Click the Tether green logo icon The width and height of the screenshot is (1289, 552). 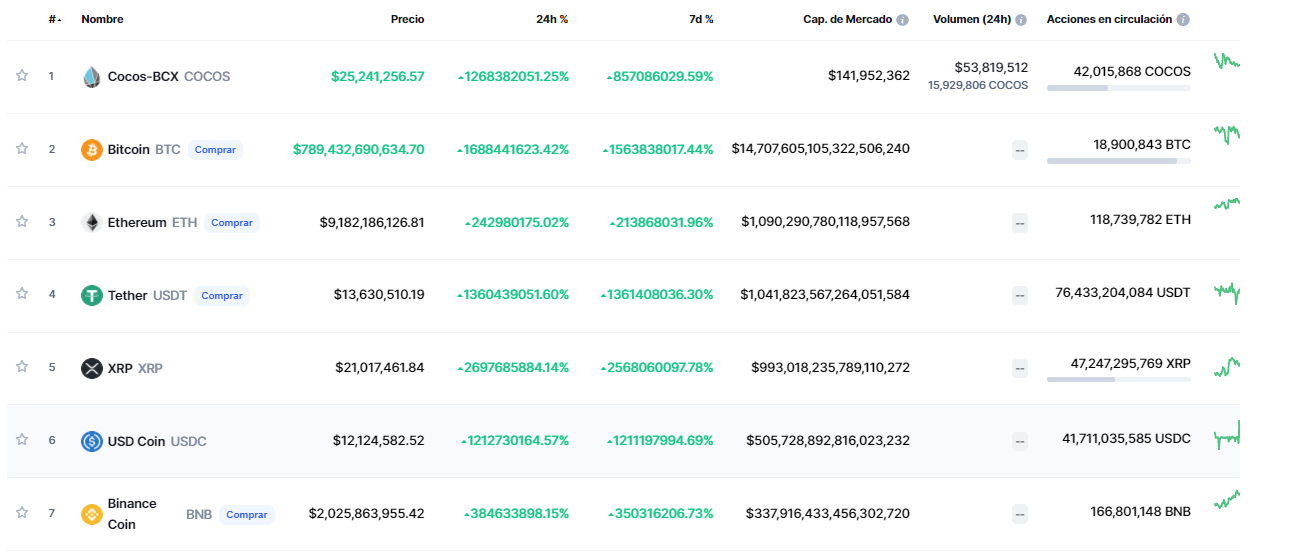pos(92,296)
